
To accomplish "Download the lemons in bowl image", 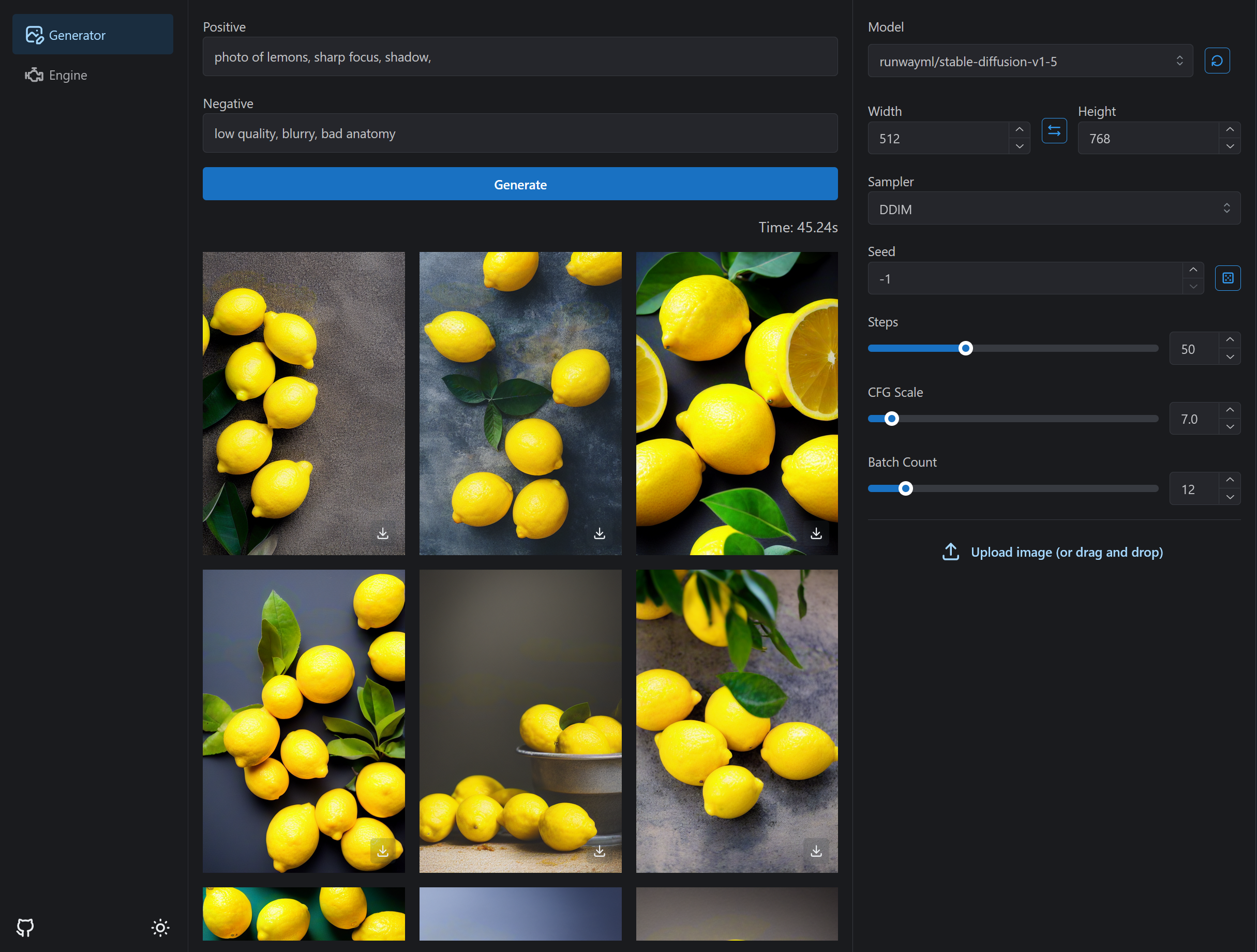I will pos(599,851).
